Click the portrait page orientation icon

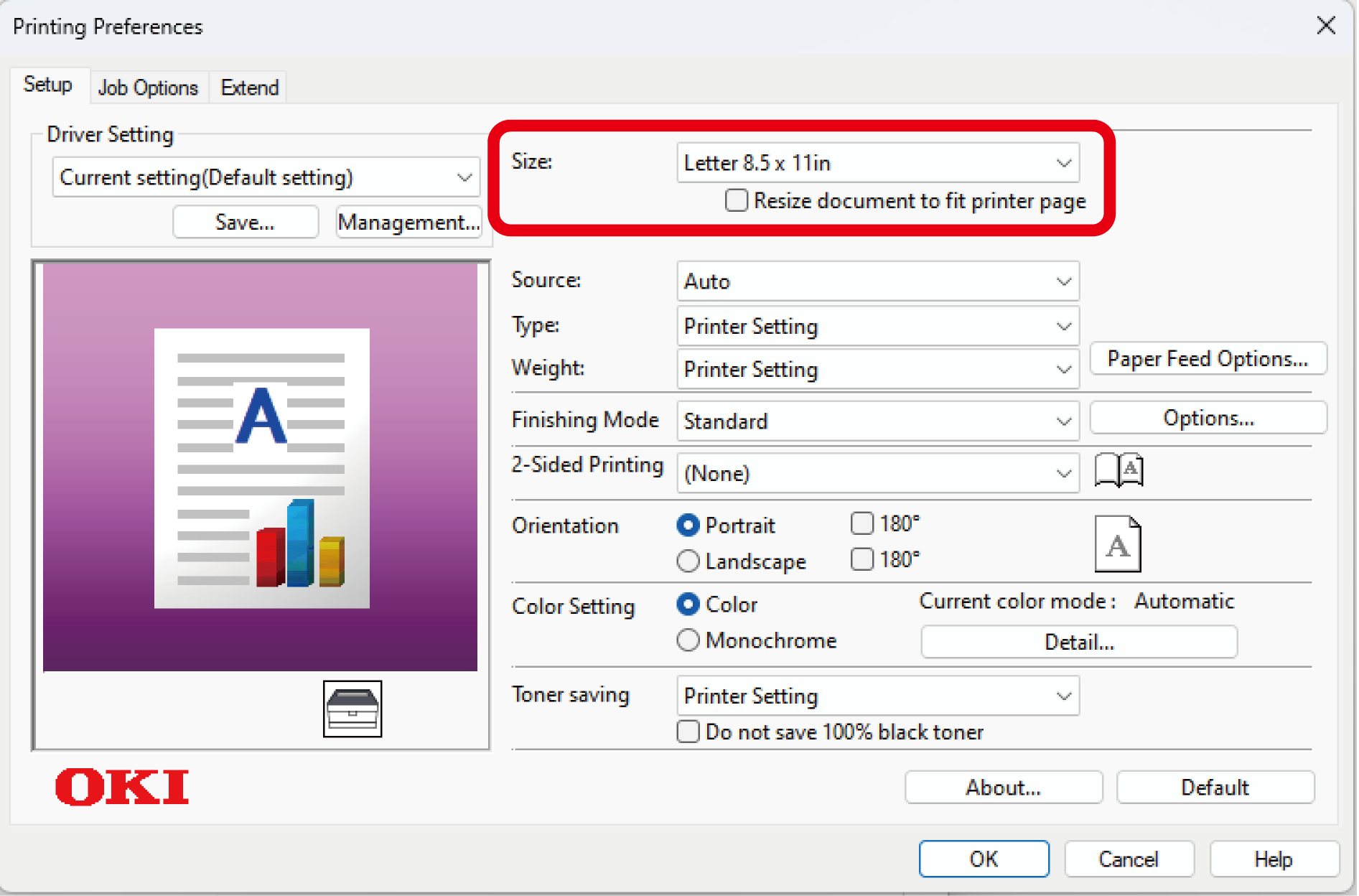pyautogui.click(x=1117, y=544)
